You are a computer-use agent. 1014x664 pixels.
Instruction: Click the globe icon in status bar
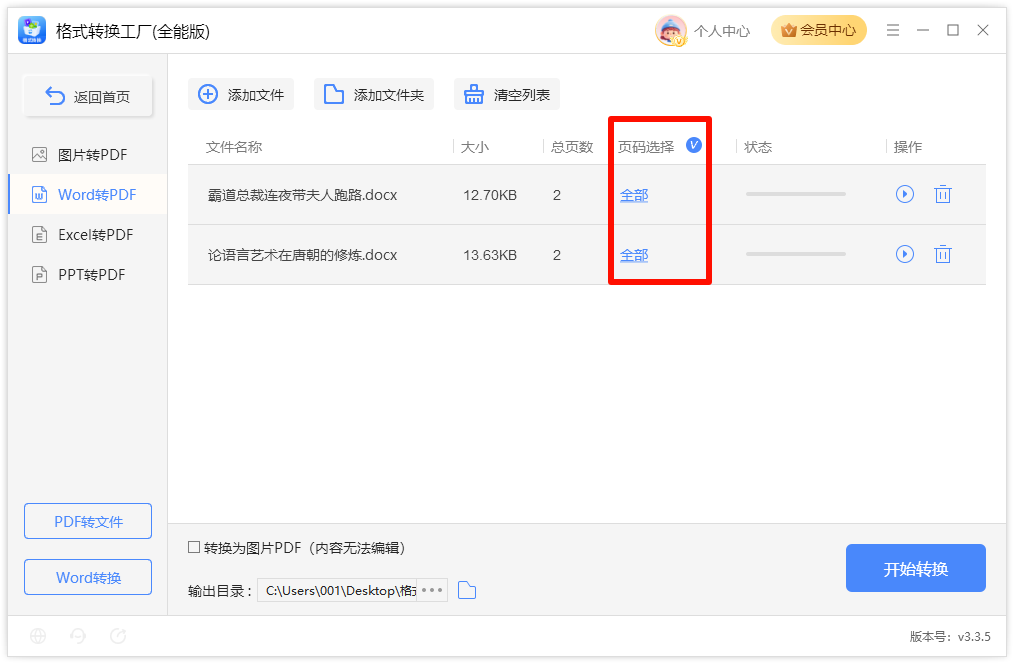[38, 636]
